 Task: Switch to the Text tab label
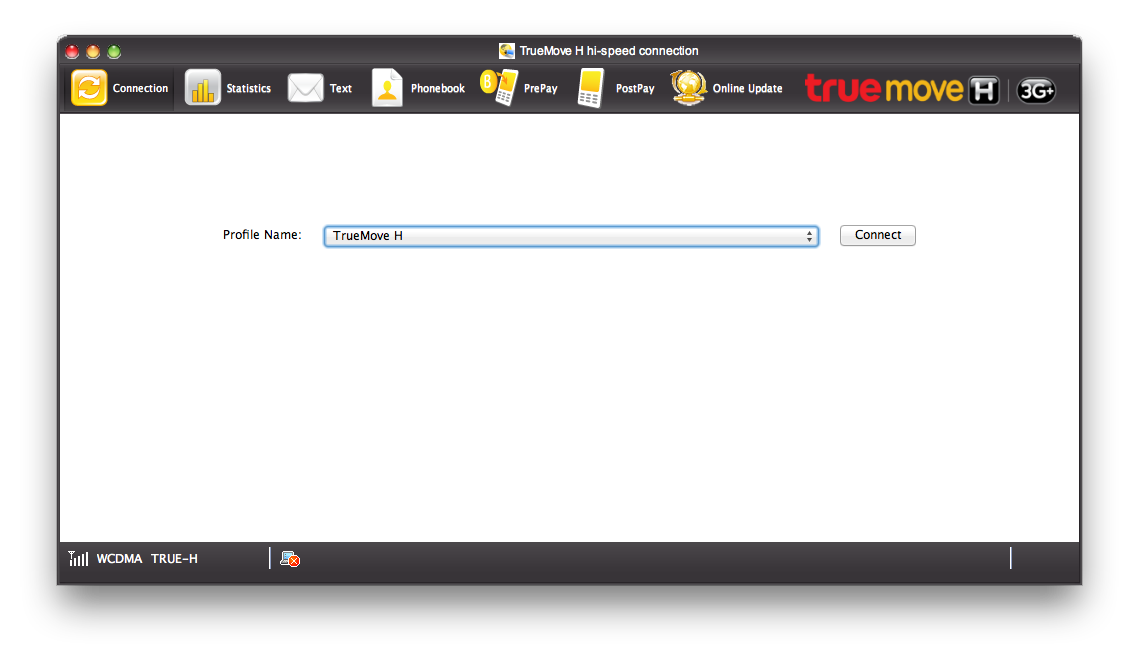coord(341,89)
